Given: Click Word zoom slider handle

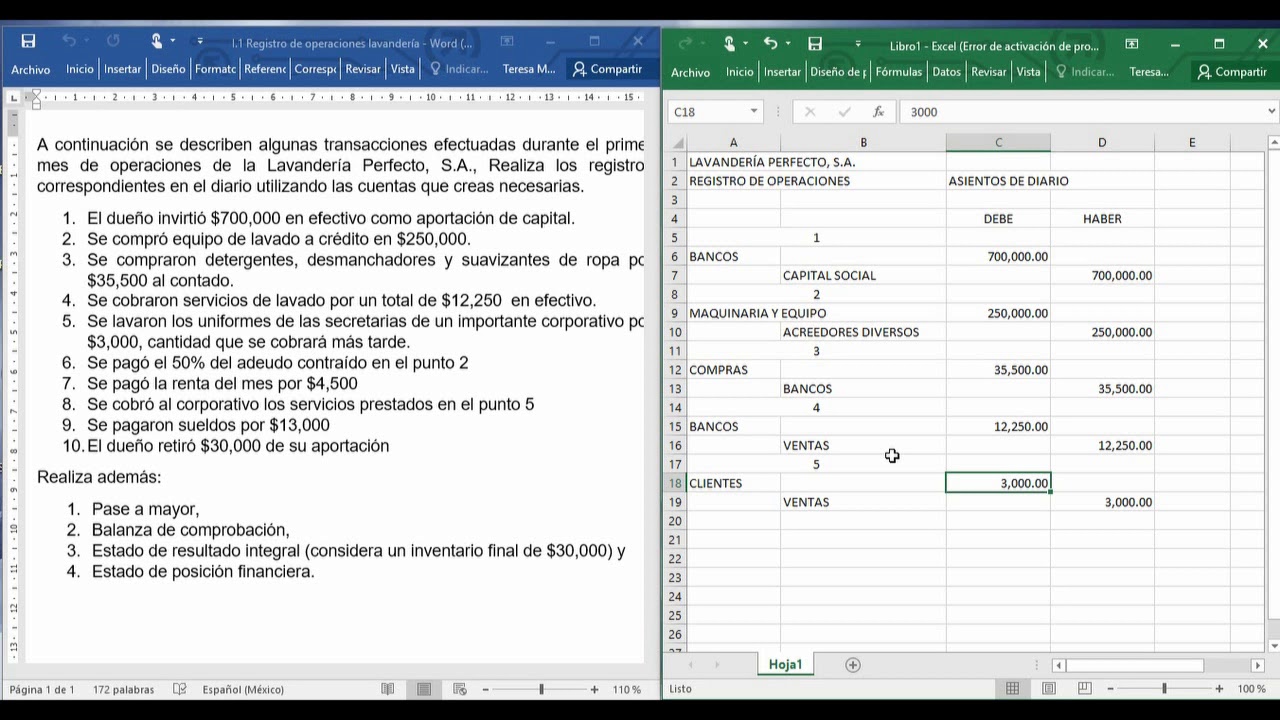Looking at the screenshot, I should point(541,690).
